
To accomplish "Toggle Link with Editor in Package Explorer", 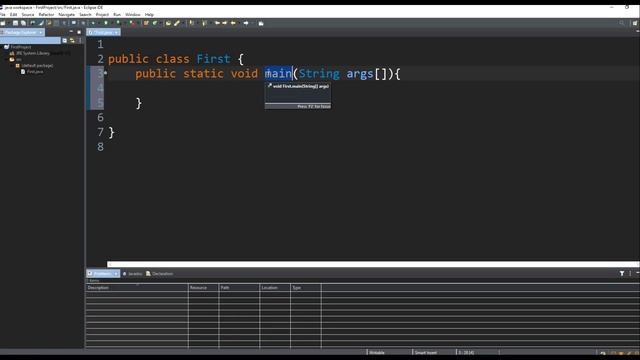I will (x=72, y=40).
